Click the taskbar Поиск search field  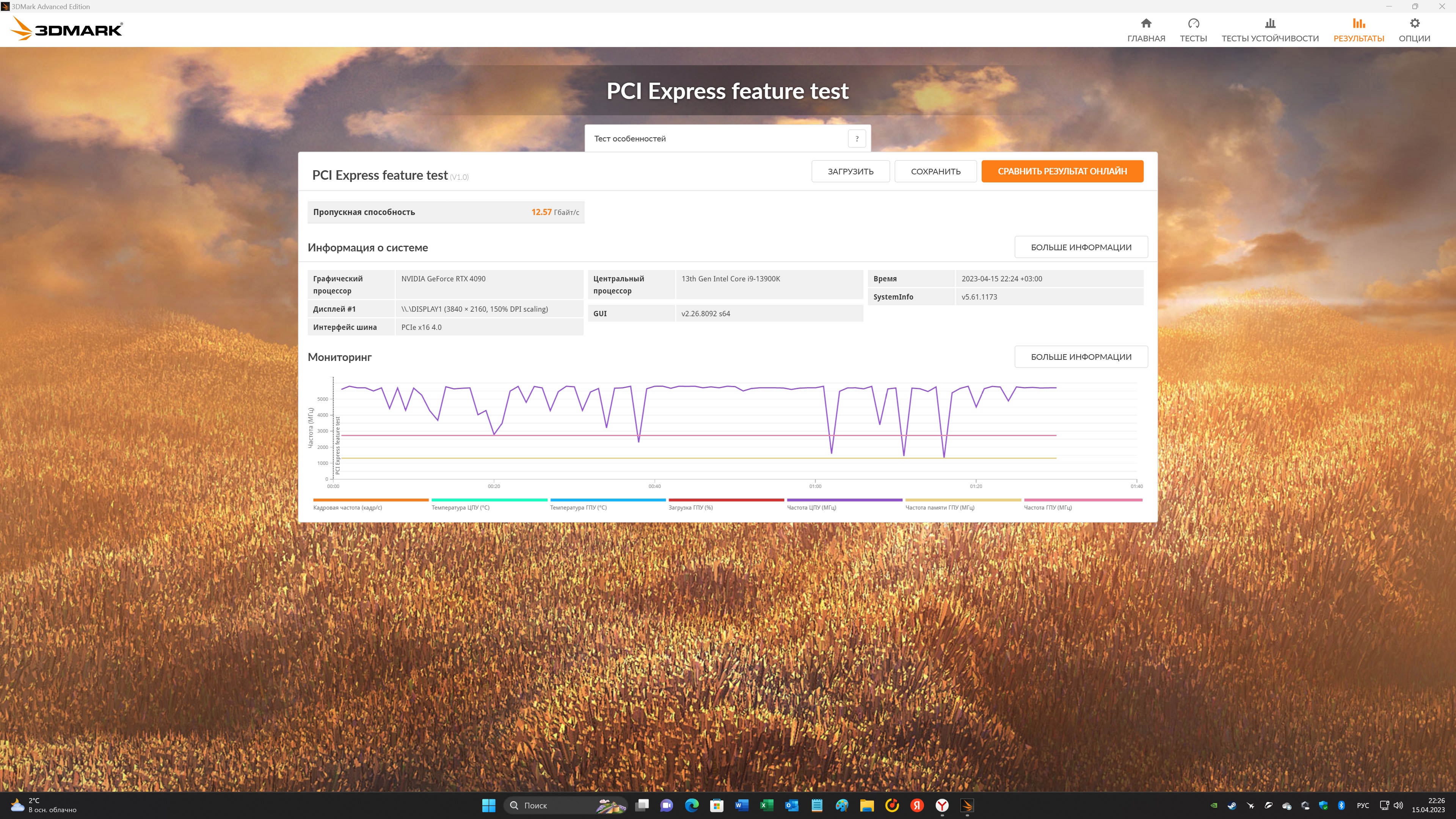[x=557, y=805]
